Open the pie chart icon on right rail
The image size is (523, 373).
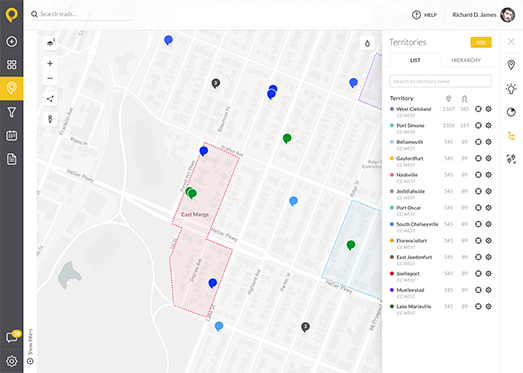511,112
